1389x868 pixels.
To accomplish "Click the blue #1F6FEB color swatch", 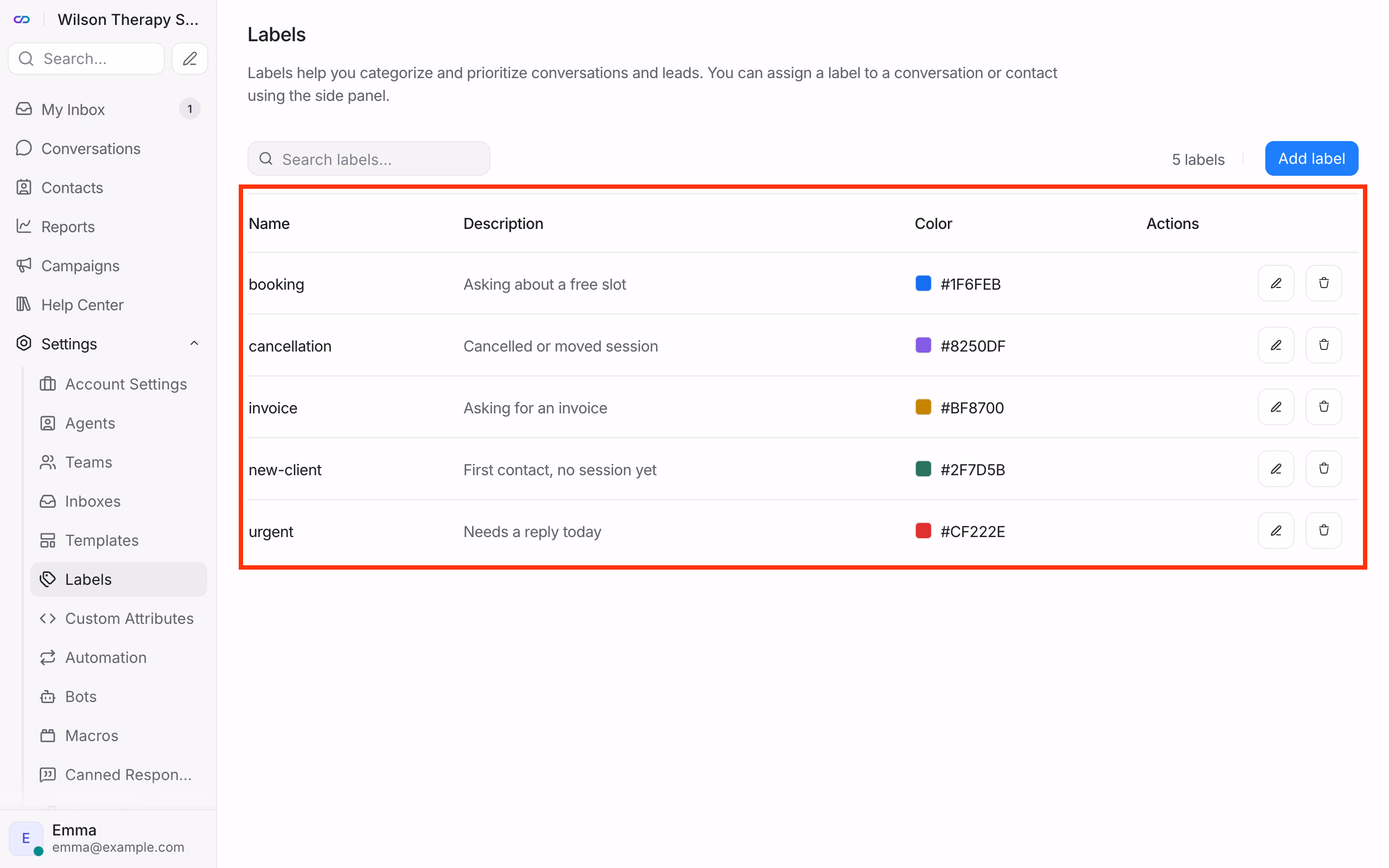I will [923, 284].
